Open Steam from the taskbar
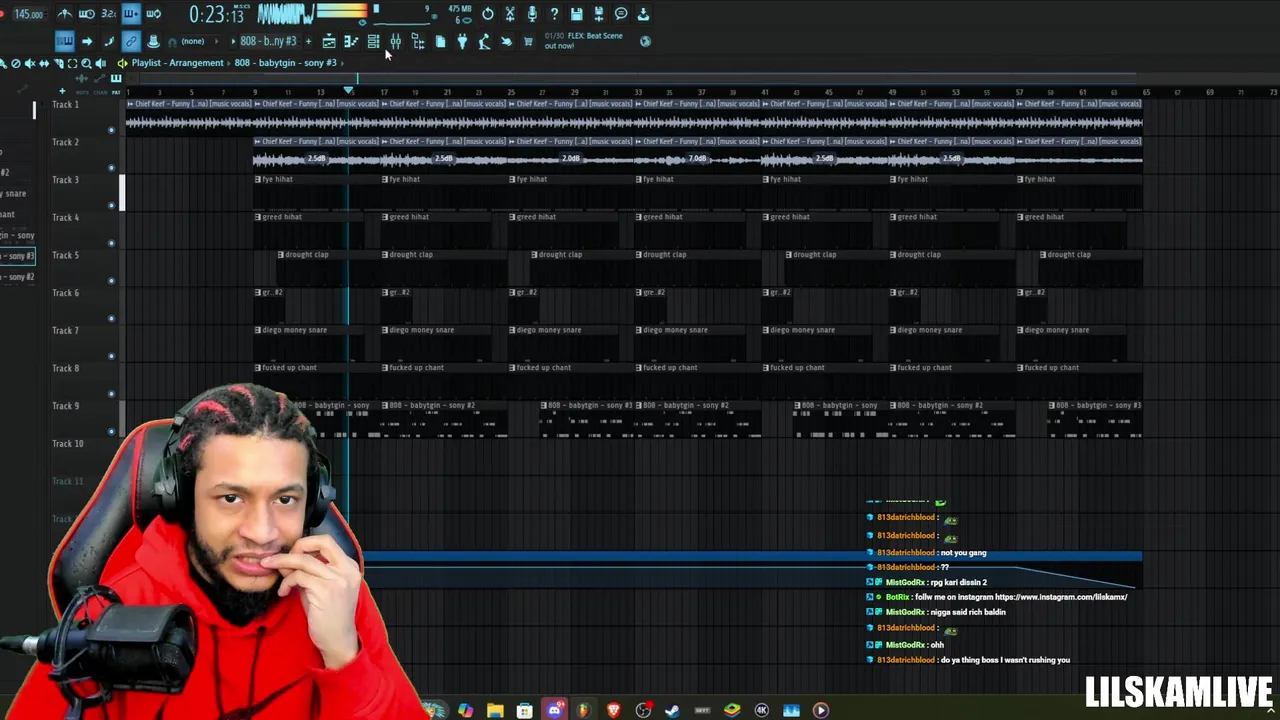1280x720 pixels. 672,710
